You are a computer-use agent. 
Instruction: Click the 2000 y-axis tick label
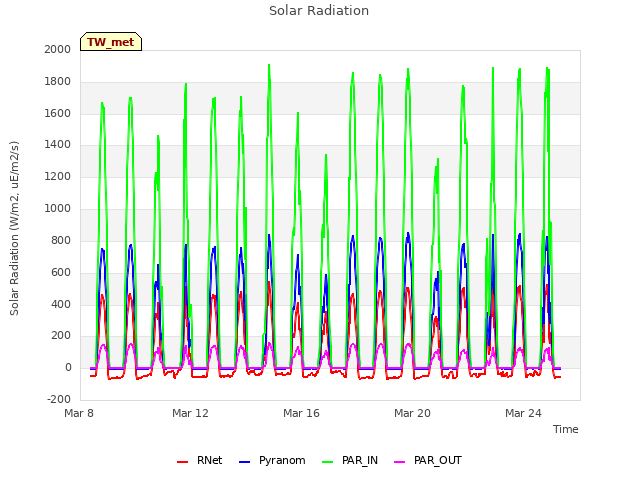pos(58,49)
